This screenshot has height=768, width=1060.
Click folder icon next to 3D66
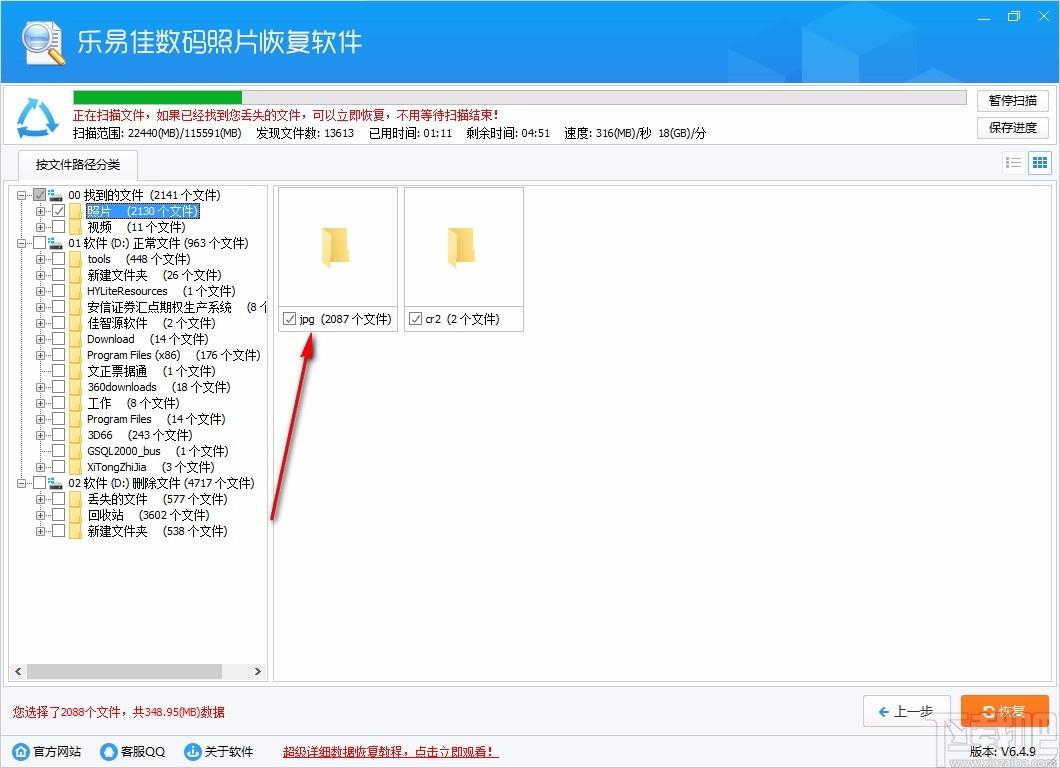75,435
